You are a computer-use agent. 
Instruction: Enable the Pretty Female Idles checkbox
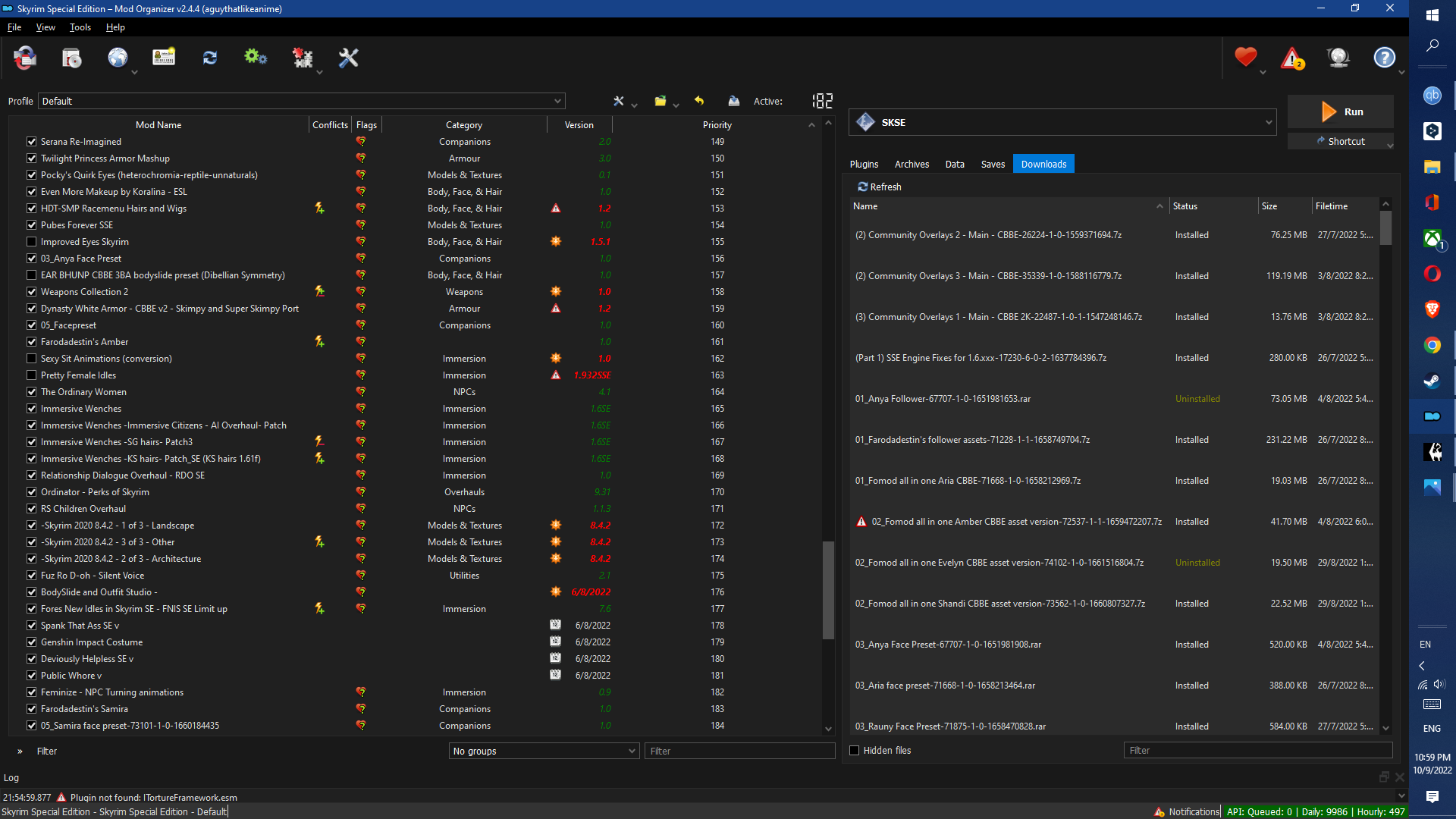pyautogui.click(x=32, y=375)
